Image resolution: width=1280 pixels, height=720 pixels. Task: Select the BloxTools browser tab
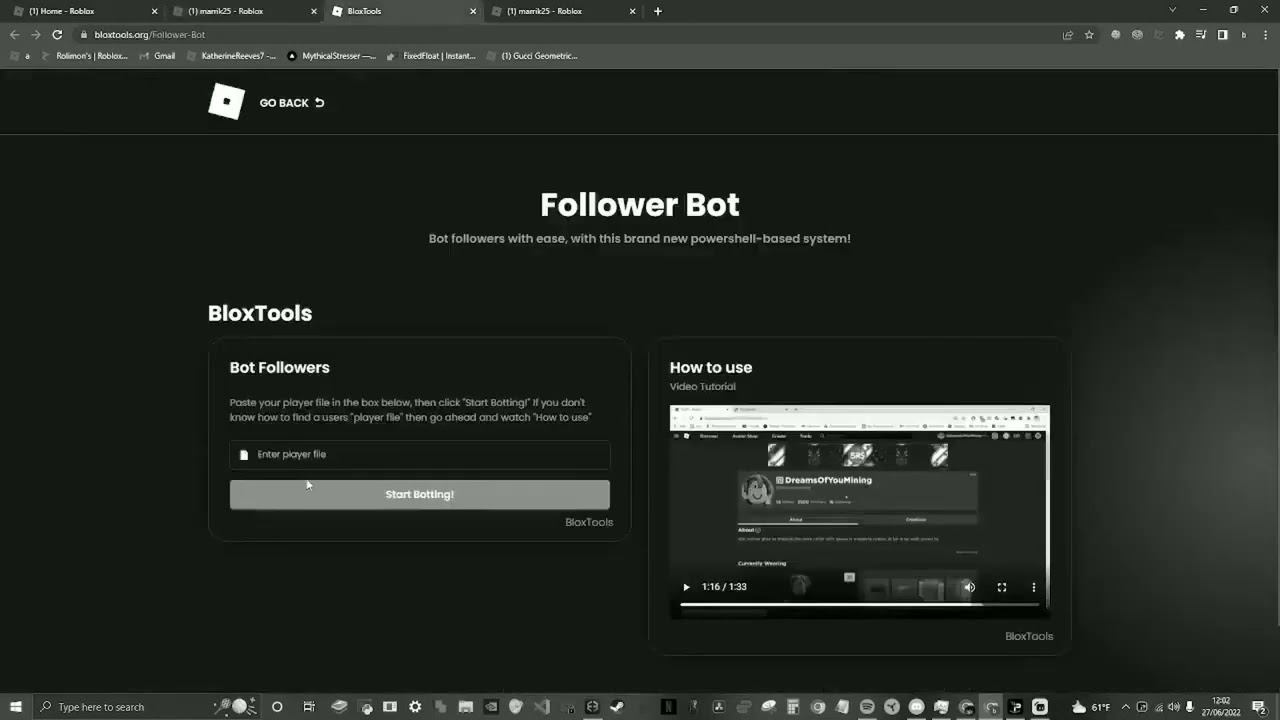coord(402,11)
